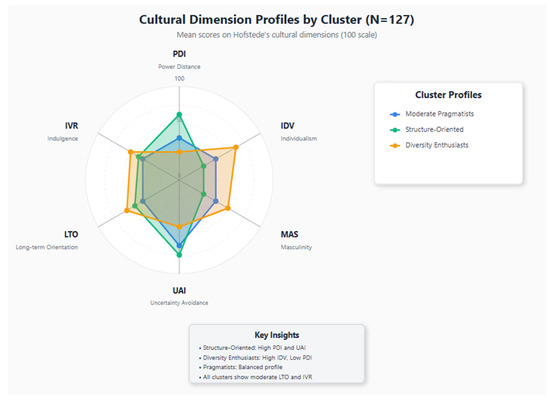The height and width of the screenshot is (400, 550).
Task: Toggle Moderate Pragmatists series via legend label
Action: 440,114
